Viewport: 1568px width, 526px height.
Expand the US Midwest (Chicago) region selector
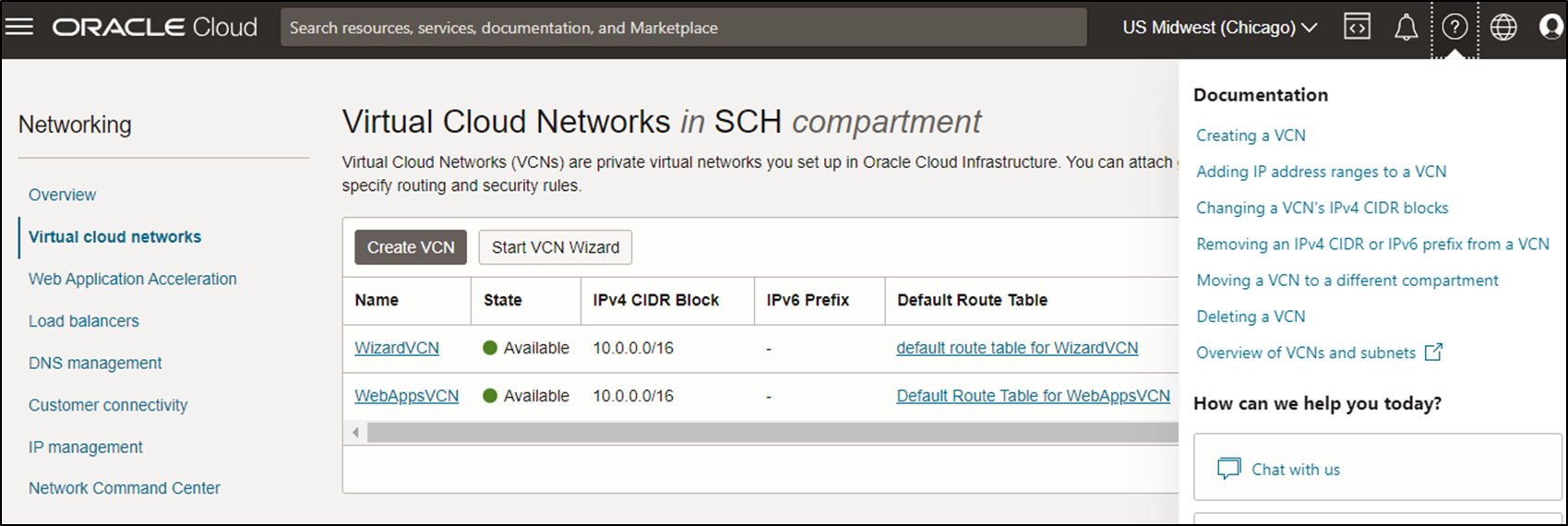1219,28
